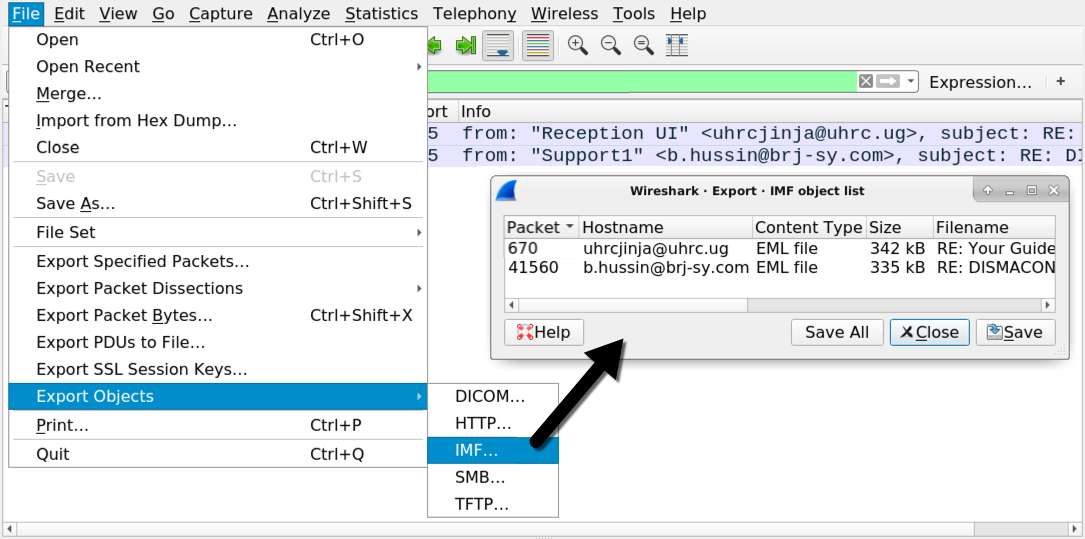Viewport: 1085px width, 539px height.
Task: Click the resize columns toolbar icon
Action: pyautogui.click(x=677, y=46)
